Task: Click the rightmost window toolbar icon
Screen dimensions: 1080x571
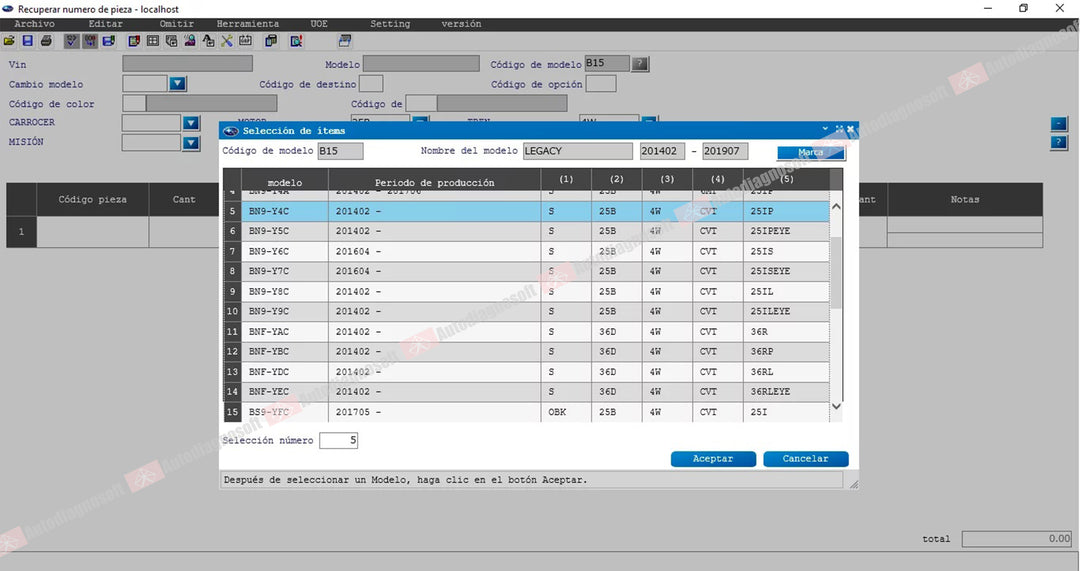Action: click(344, 41)
